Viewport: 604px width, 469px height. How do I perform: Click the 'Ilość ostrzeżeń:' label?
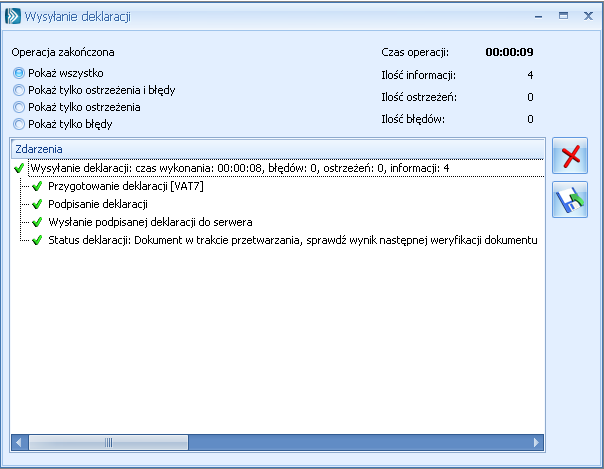point(419,97)
